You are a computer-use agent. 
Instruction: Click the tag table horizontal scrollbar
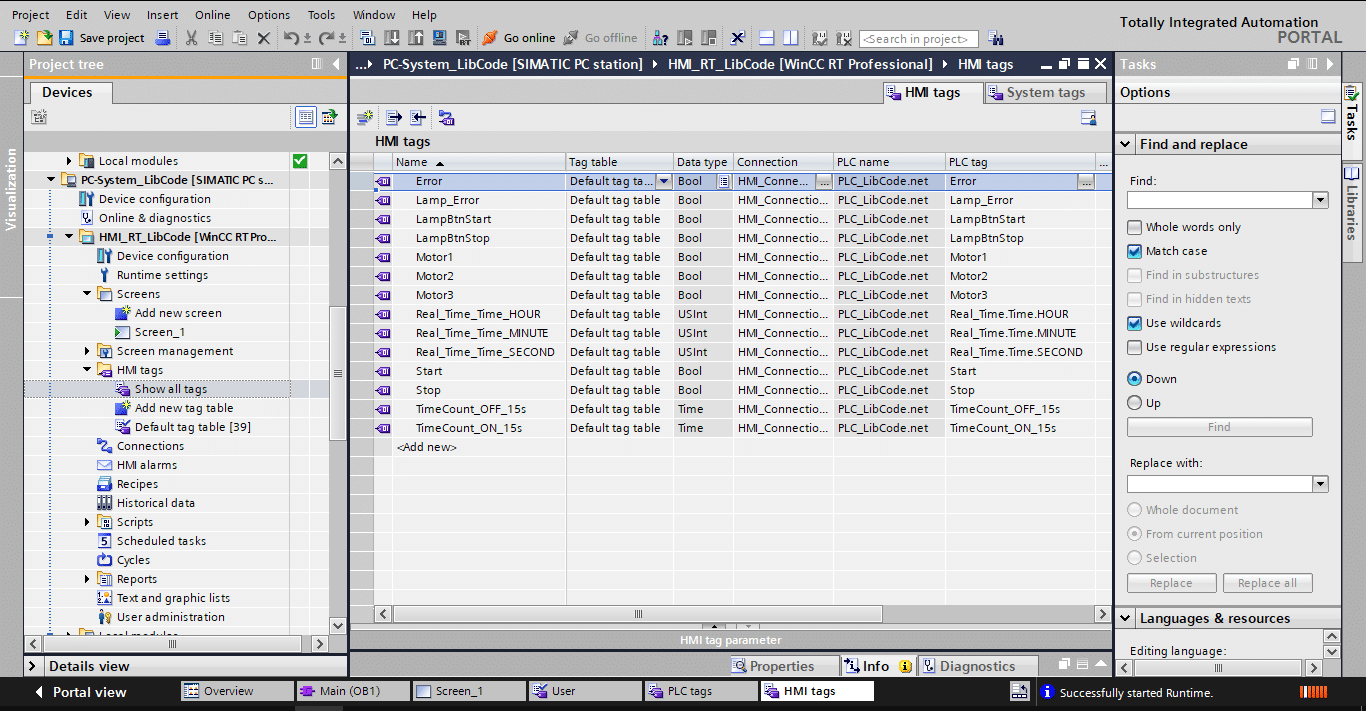coord(638,614)
